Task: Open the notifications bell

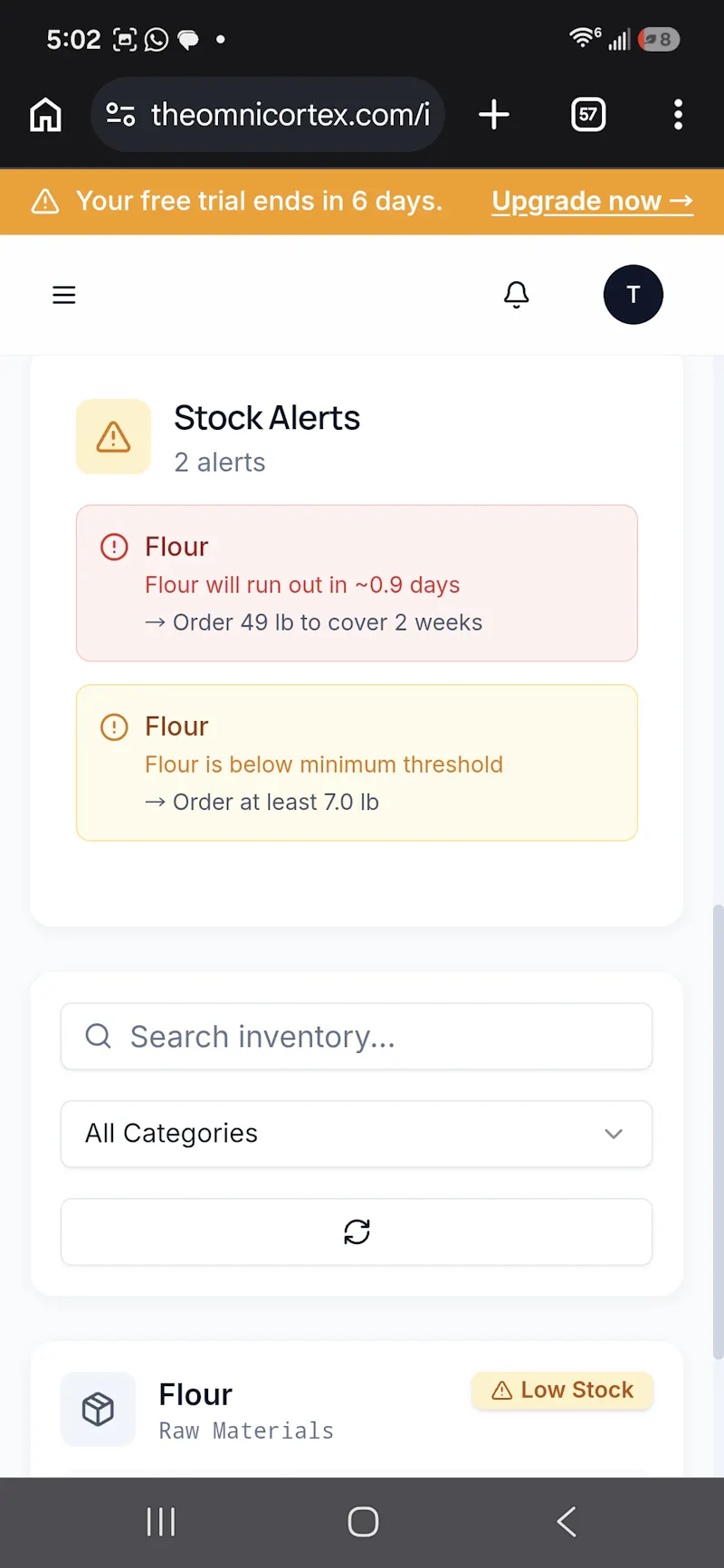Action: [x=517, y=295]
